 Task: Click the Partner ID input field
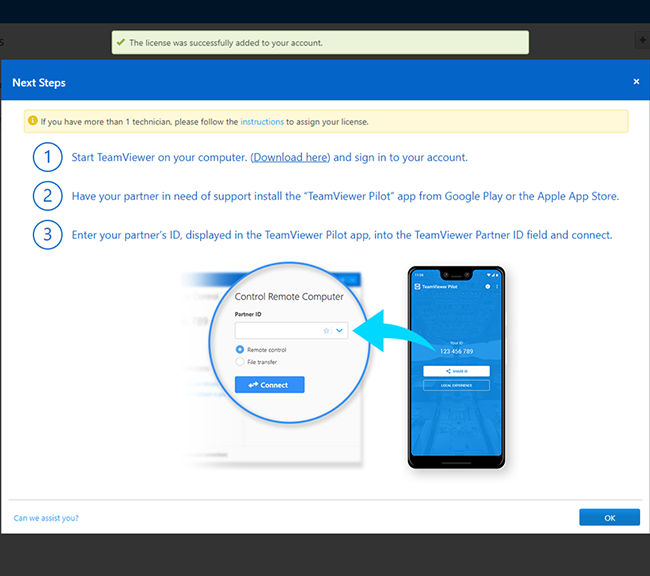pyautogui.click(x=291, y=331)
